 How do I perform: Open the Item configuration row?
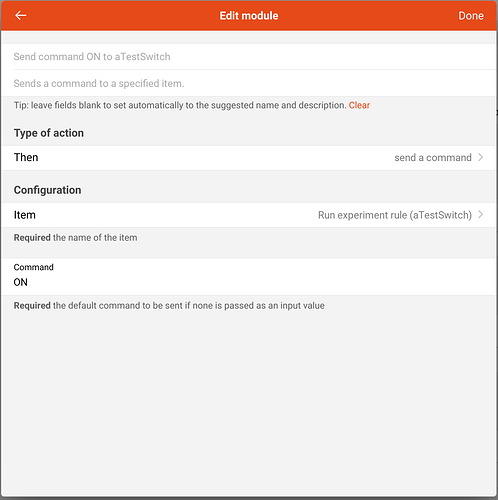tap(249, 215)
